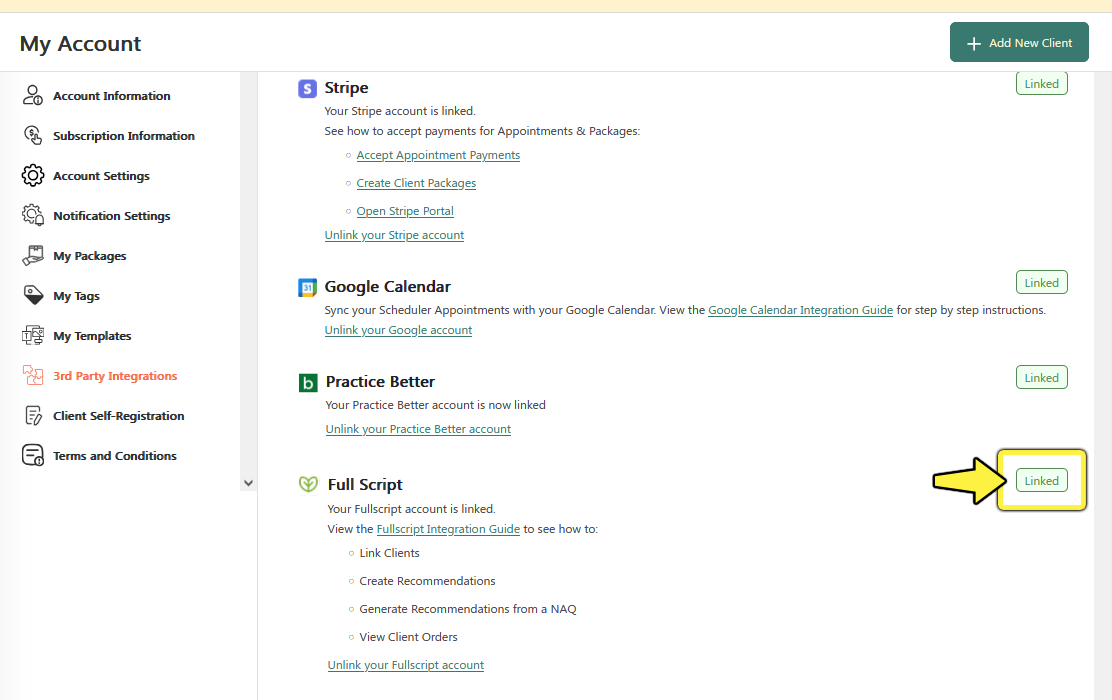
Task: Click Unlink your Stripe account
Action: click(394, 235)
